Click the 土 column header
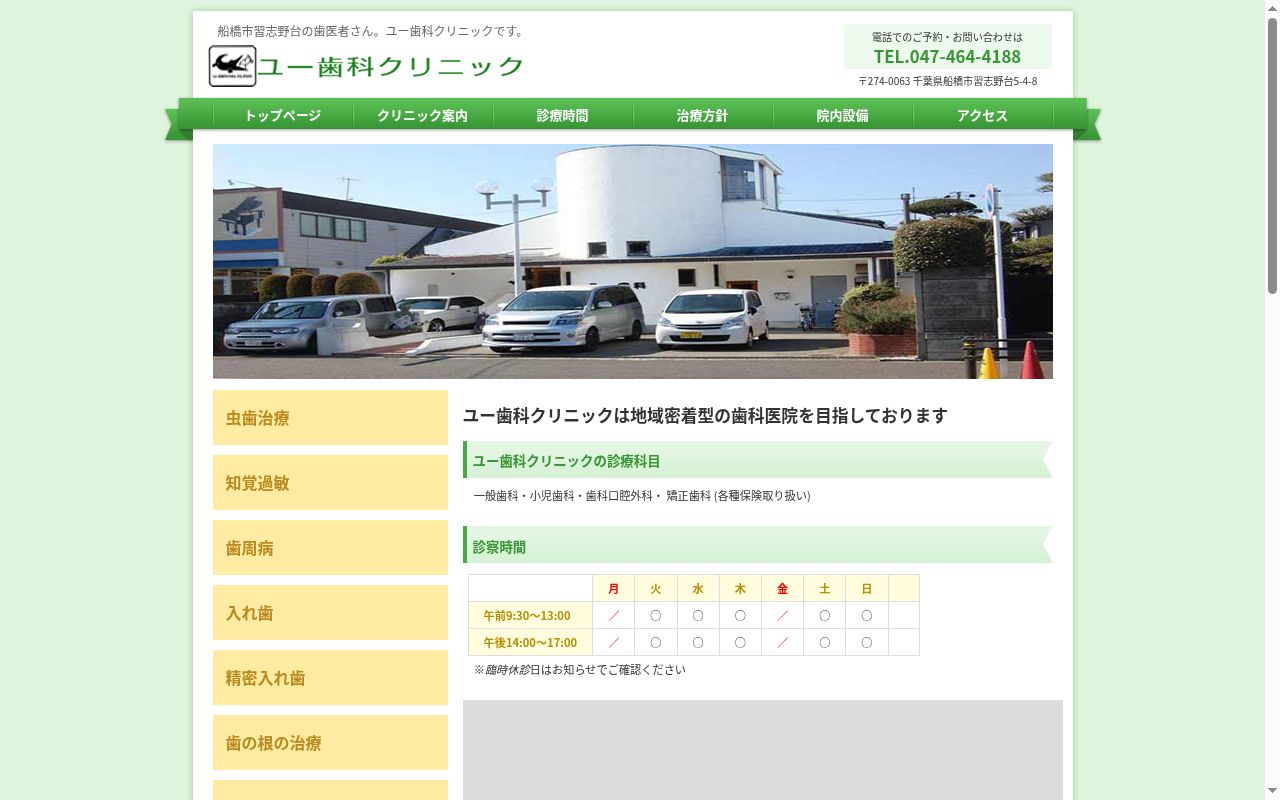The width and height of the screenshot is (1280, 800). (824, 588)
